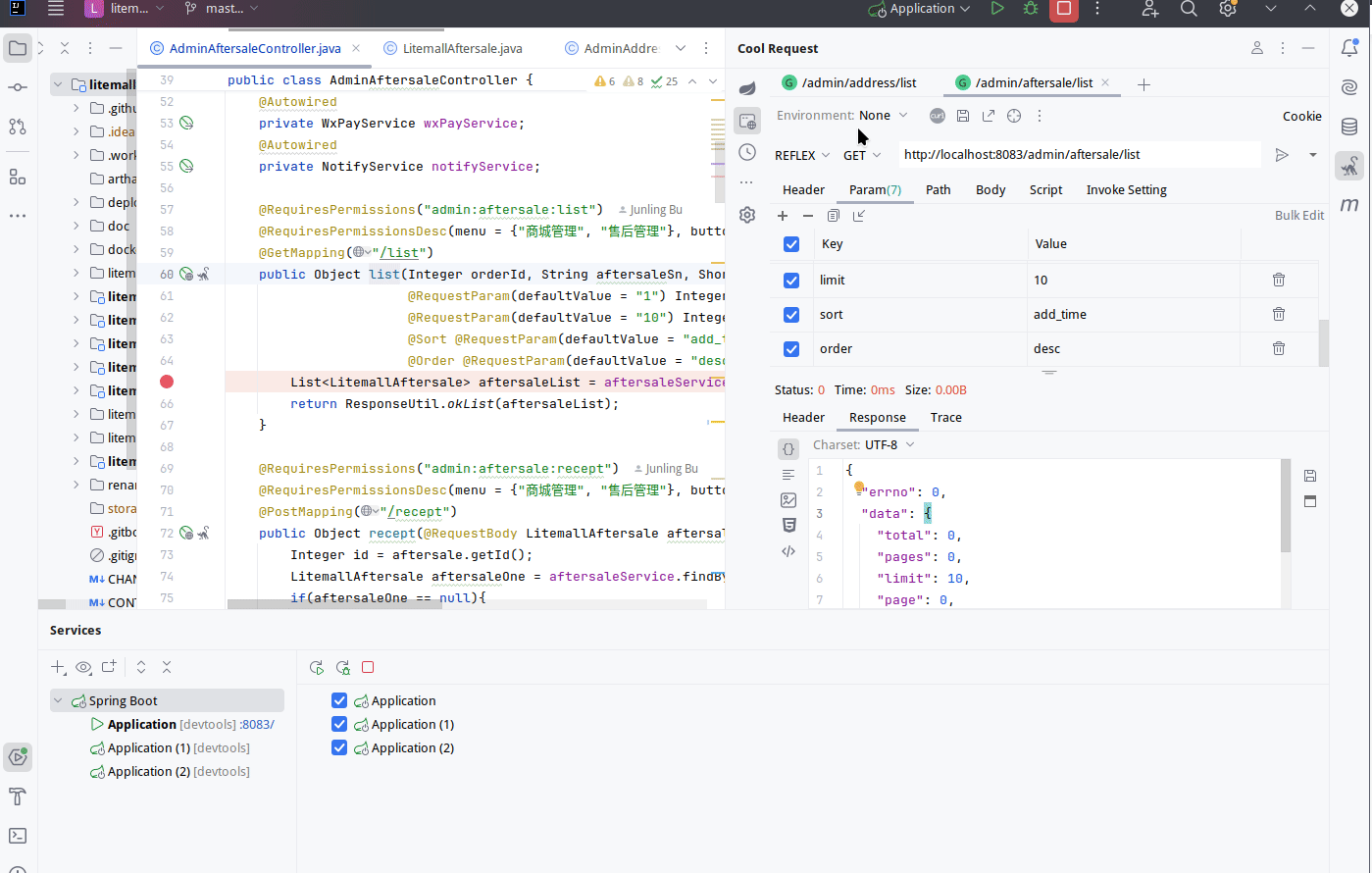This screenshot has width=1372, height=873.
Task: Add a new parameter row
Action: [x=782, y=216]
